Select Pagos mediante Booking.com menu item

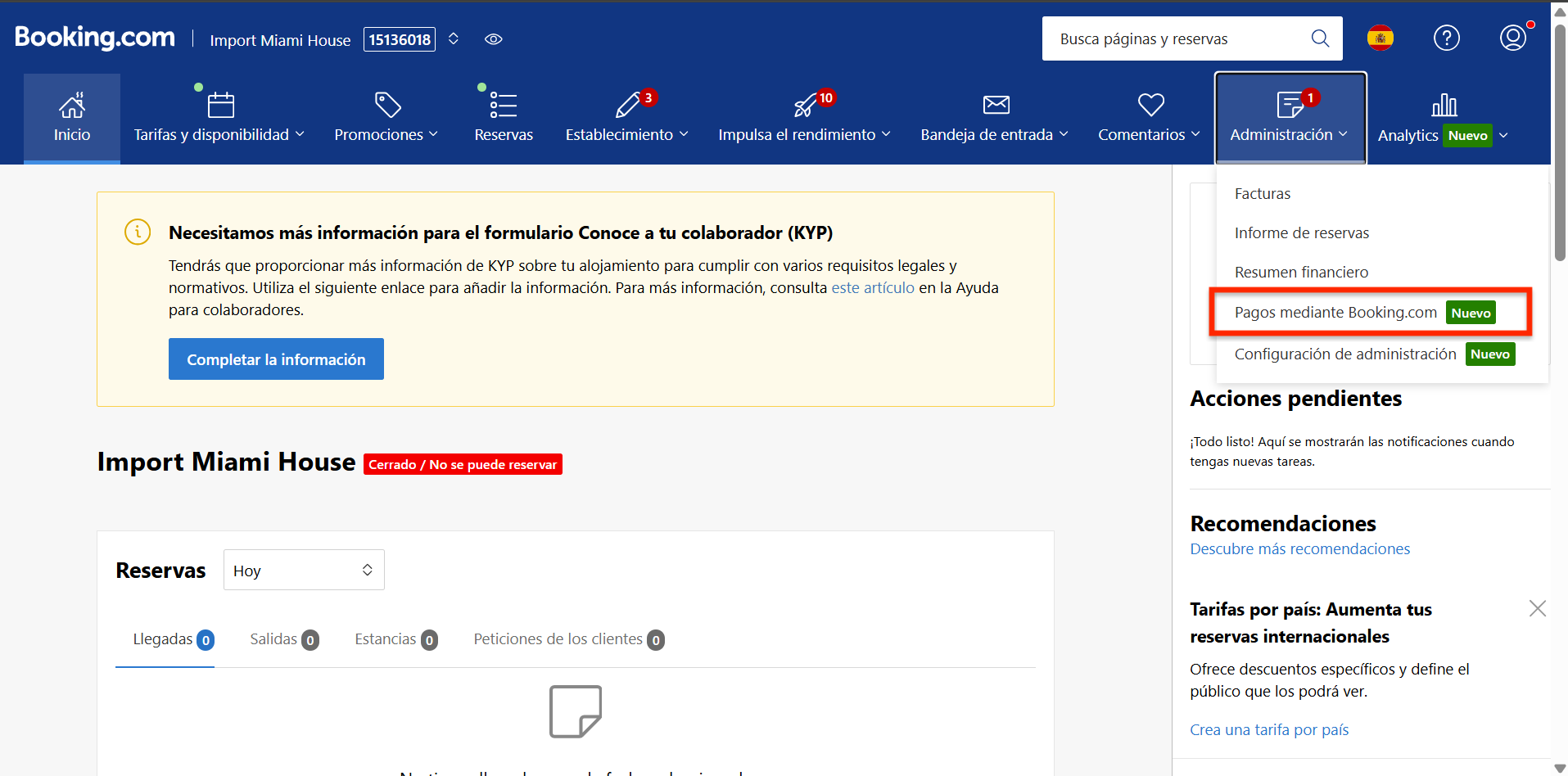[1335, 313]
